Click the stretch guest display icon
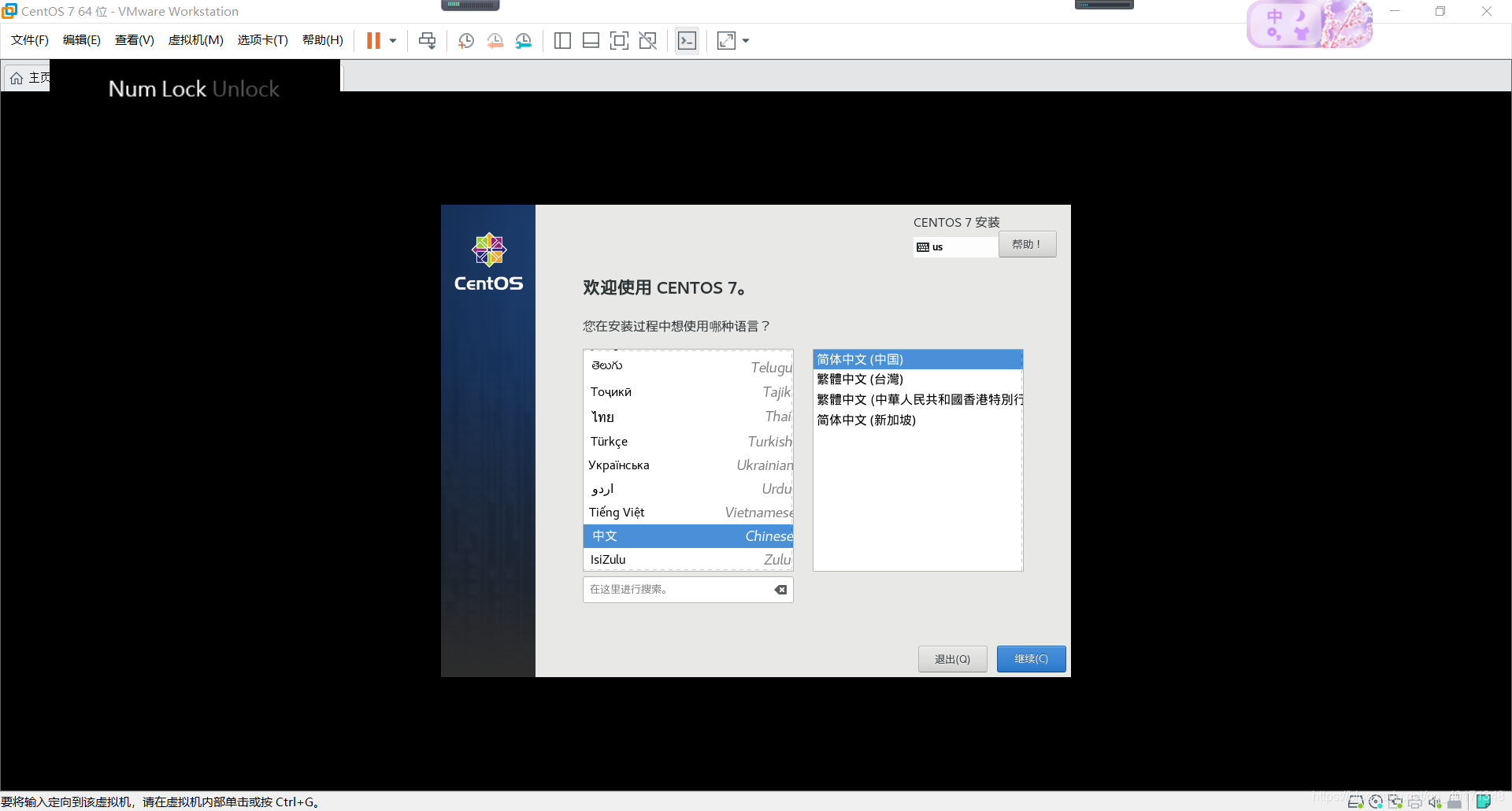 (x=726, y=40)
